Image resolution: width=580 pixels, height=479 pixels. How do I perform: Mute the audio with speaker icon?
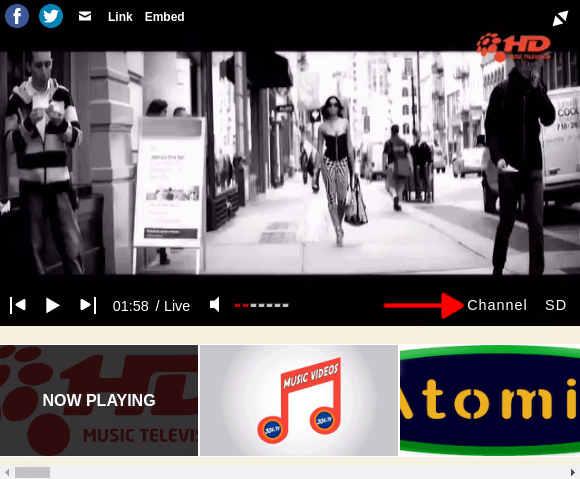[x=215, y=305]
